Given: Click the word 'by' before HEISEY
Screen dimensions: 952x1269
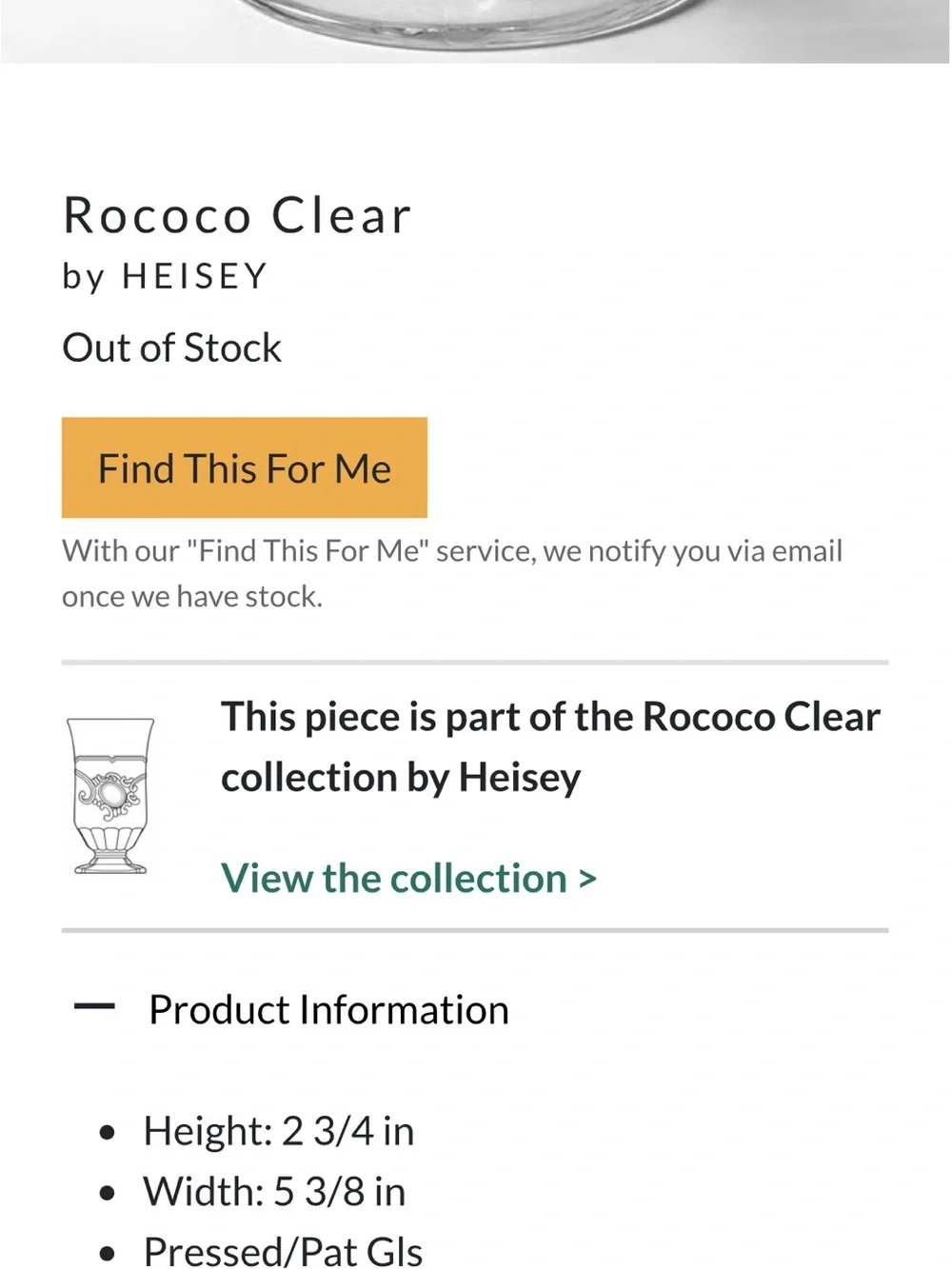Looking at the screenshot, I should pyautogui.click(x=83, y=277).
